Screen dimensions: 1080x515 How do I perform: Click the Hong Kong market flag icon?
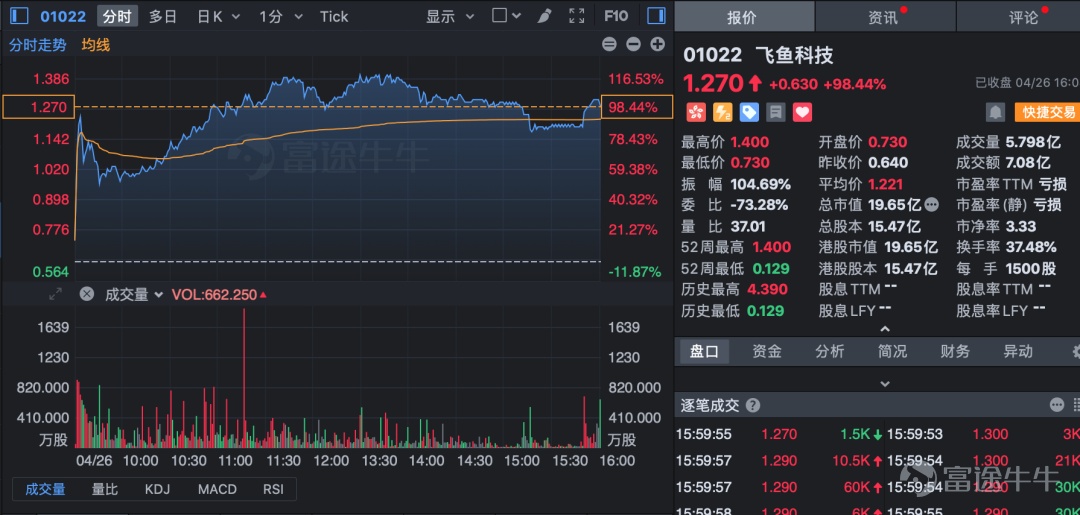click(x=694, y=112)
